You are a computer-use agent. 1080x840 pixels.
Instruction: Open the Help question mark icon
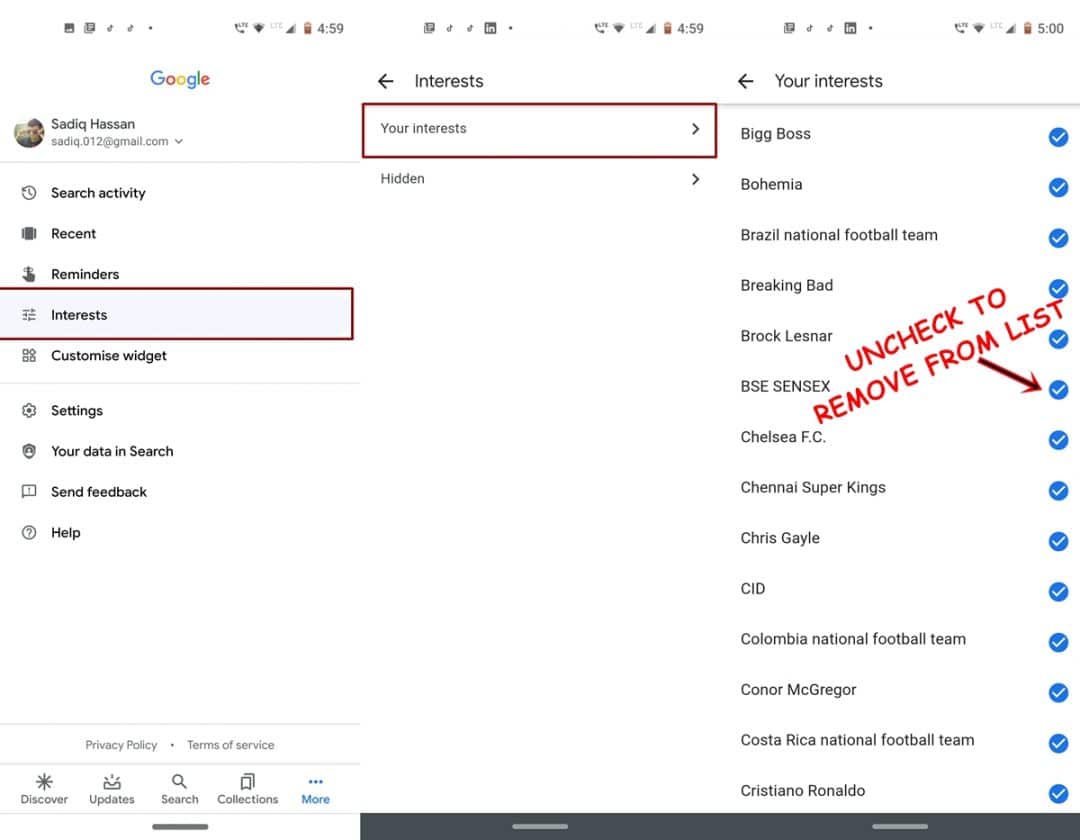pos(29,532)
